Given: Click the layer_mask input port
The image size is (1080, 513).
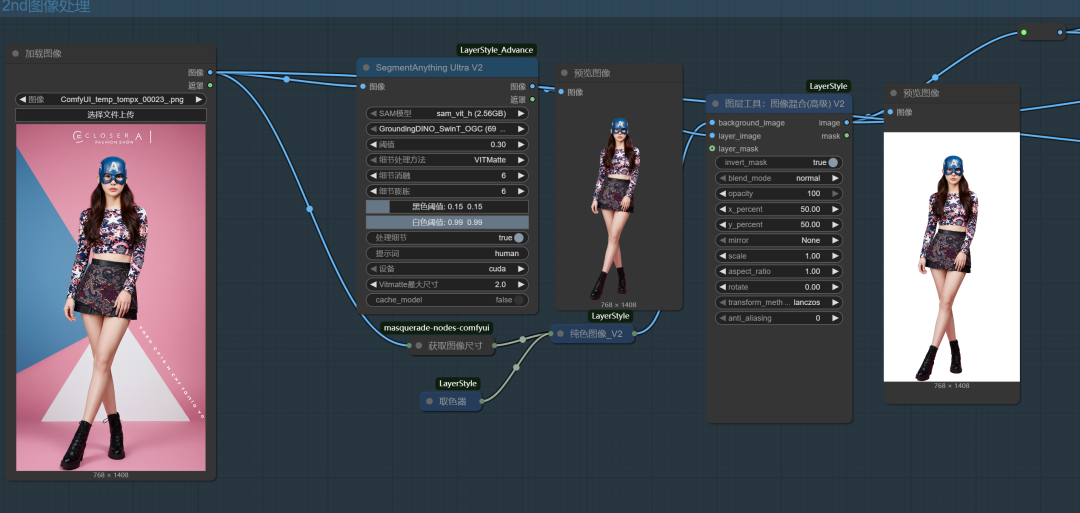Looking at the screenshot, I should (x=712, y=149).
